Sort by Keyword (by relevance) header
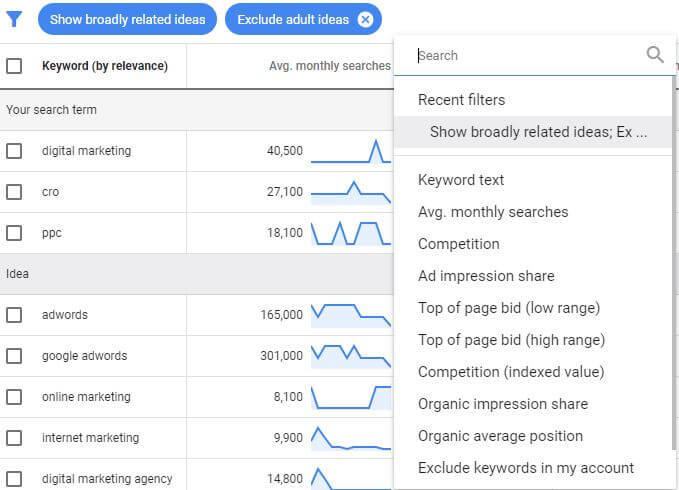 click(x=105, y=66)
